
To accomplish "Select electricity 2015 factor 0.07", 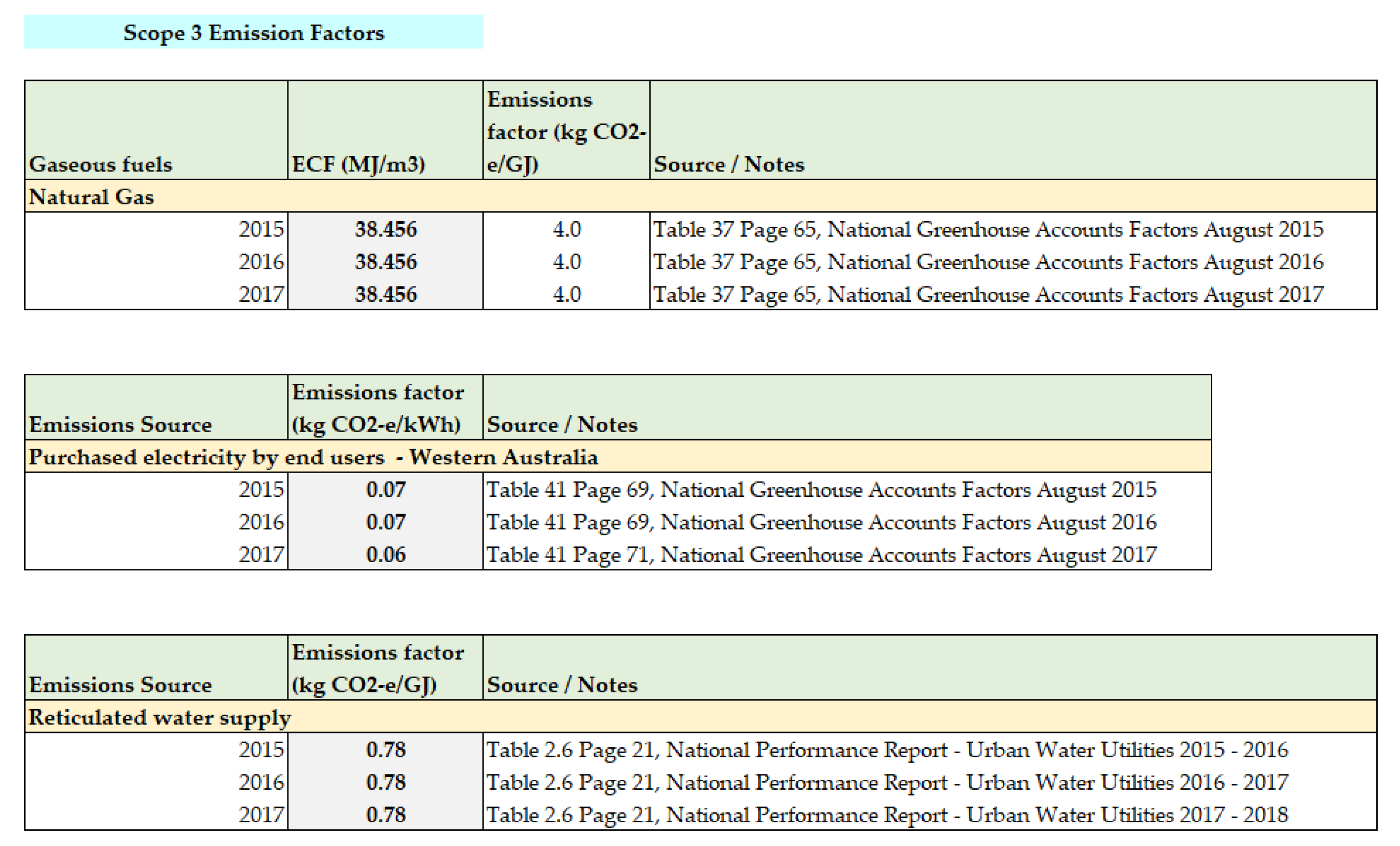I will (x=385, y=489).
